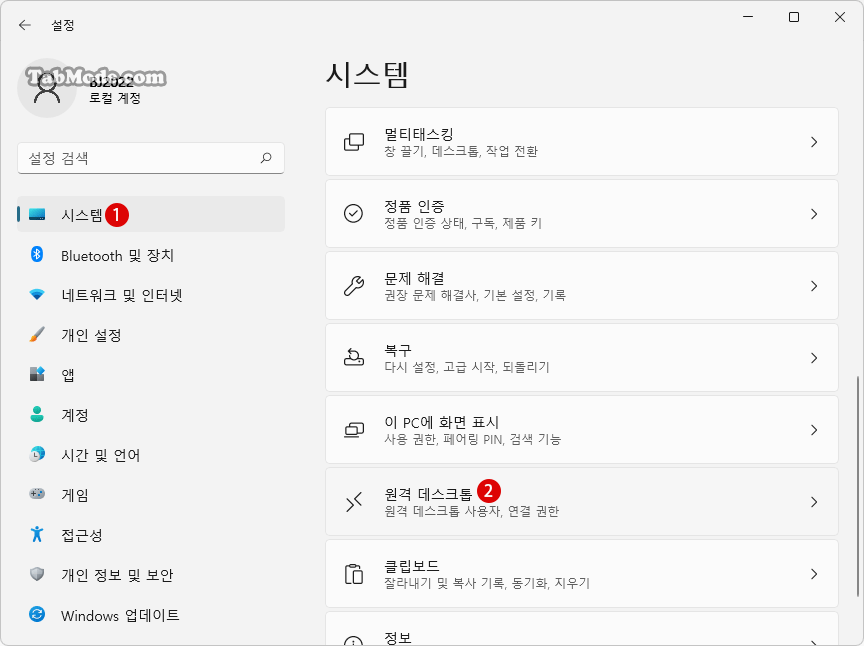Select 게임 label in sidebar
Screen dimensions: 864x646
click(74, 495)
